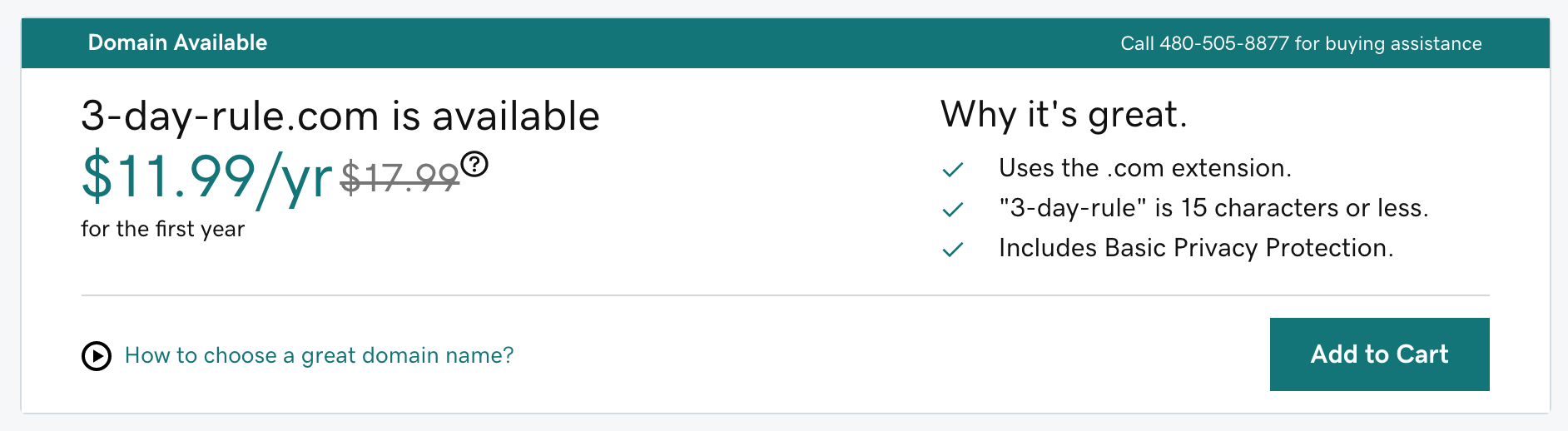Click the 480-505-8877 buying assistance text
Image resolution: width=1568 pixels, height=431 pixels.
coord(1301,43)
